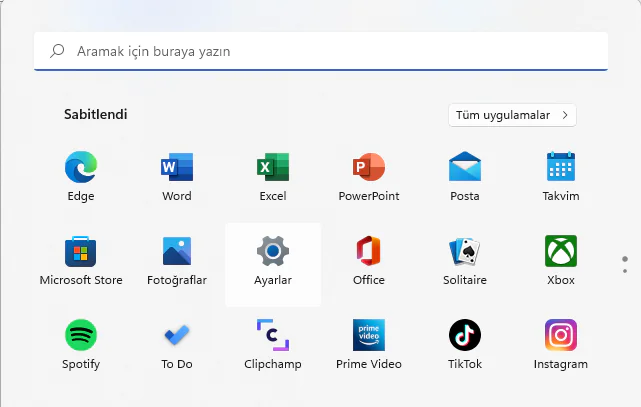Screen dimensions: 641x407
Task: Open the Fotoğraflar photos app
Action: click(177, 251)
